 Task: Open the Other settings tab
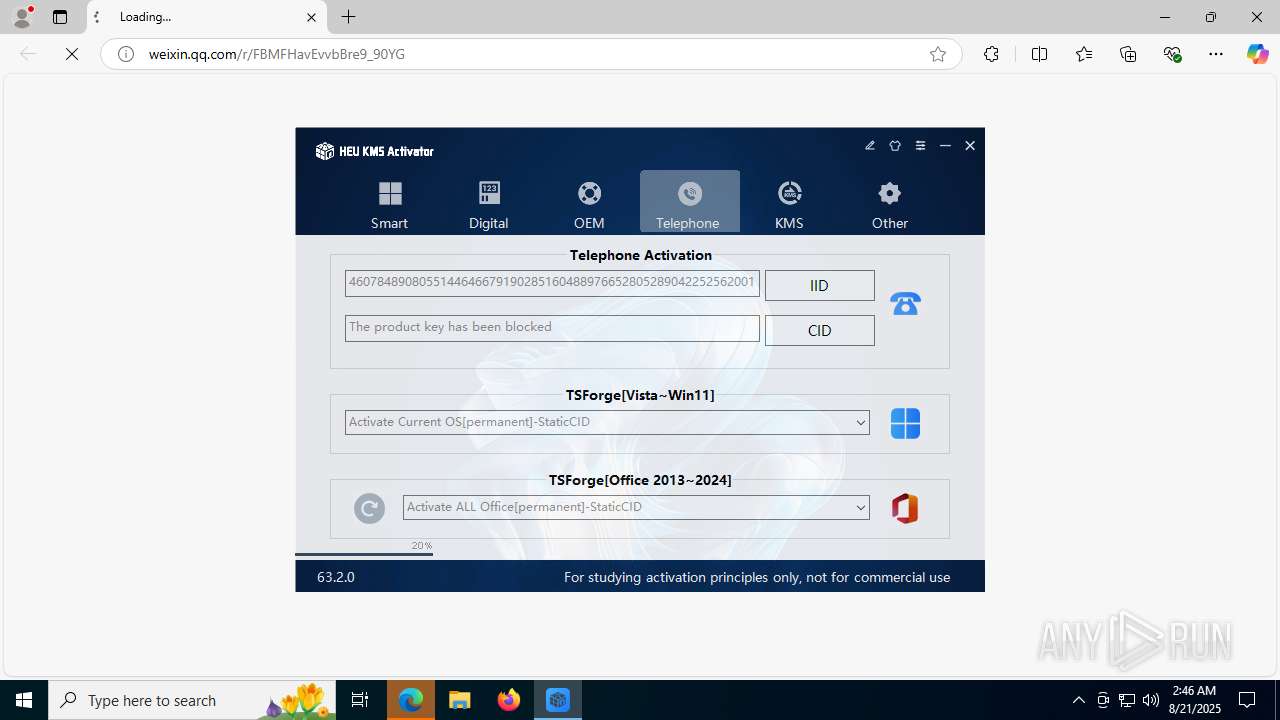[889, 202]
